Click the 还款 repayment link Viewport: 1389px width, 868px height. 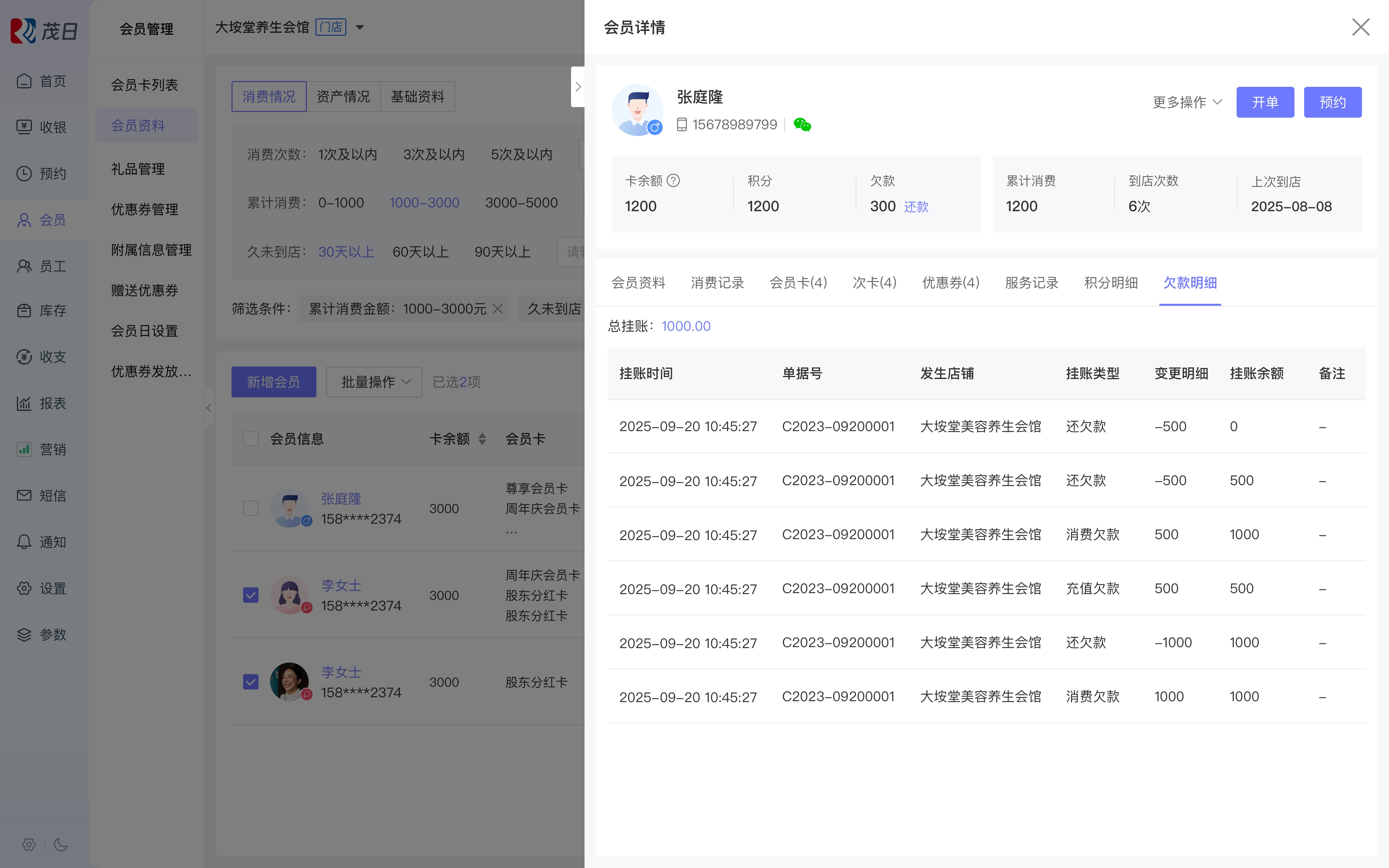click(916, 207)
